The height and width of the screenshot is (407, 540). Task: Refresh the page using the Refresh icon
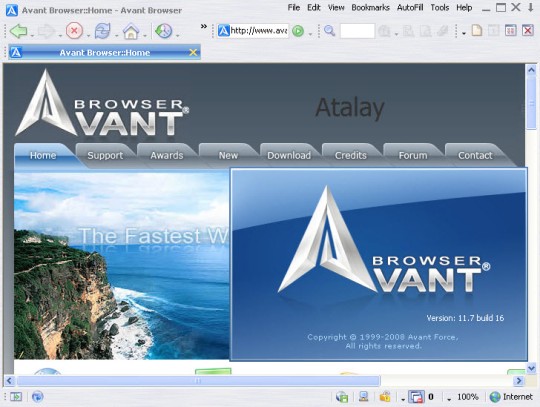[103, 31]
